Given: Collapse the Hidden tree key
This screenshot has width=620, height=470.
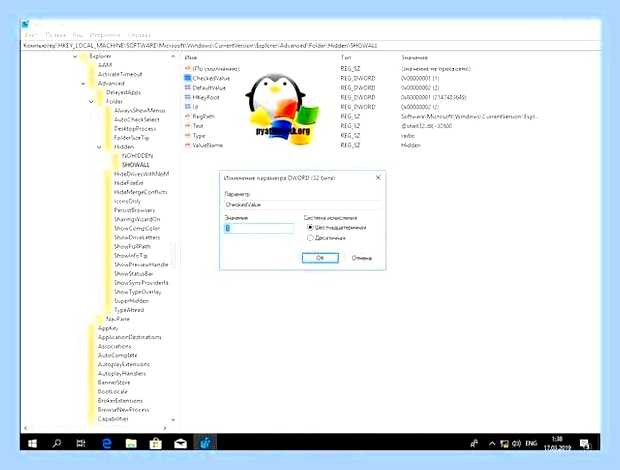Looking at the screenshot, I should pos(99,147).
